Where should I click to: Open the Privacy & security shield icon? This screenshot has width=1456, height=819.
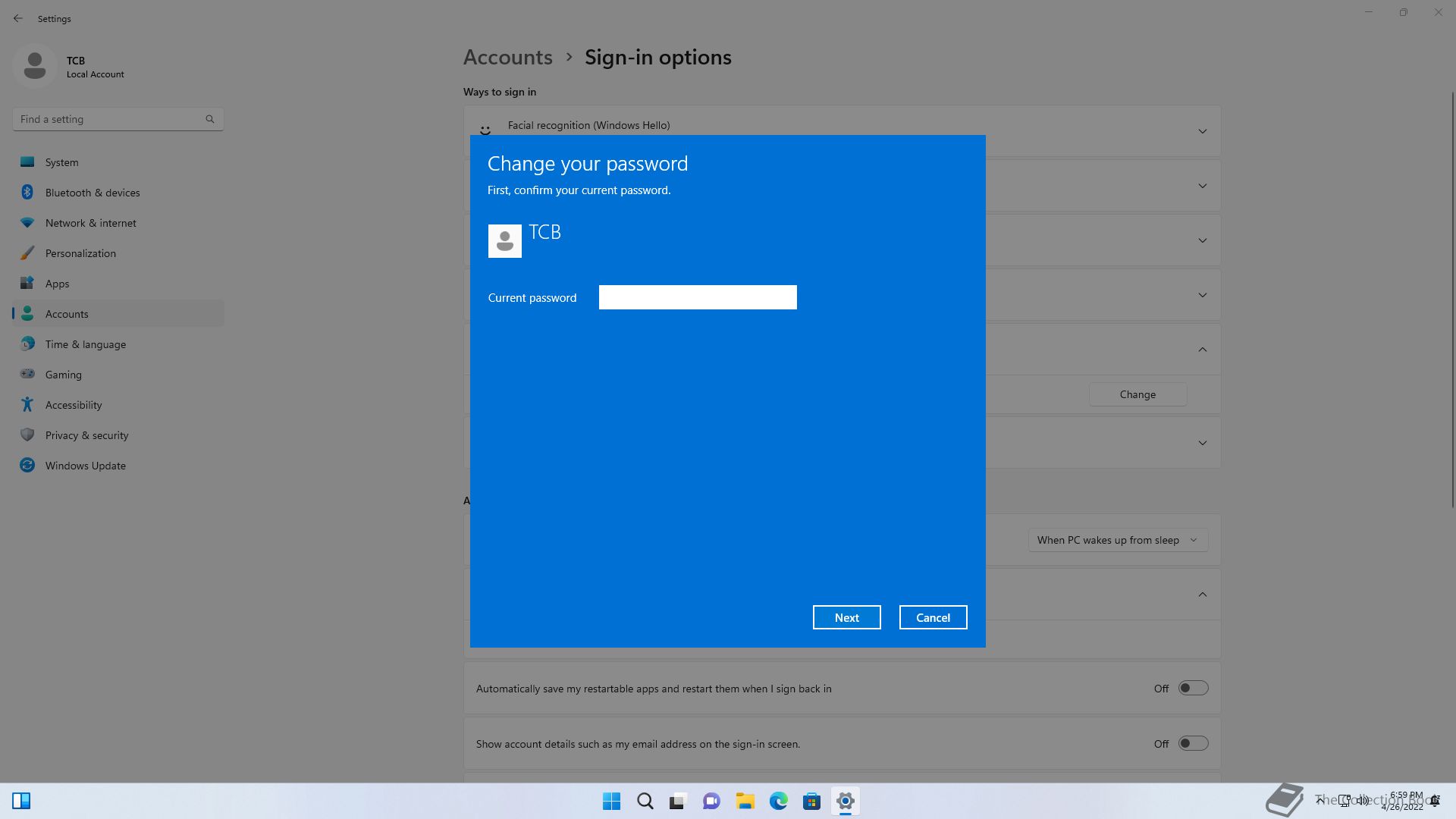tap(27, 435)
